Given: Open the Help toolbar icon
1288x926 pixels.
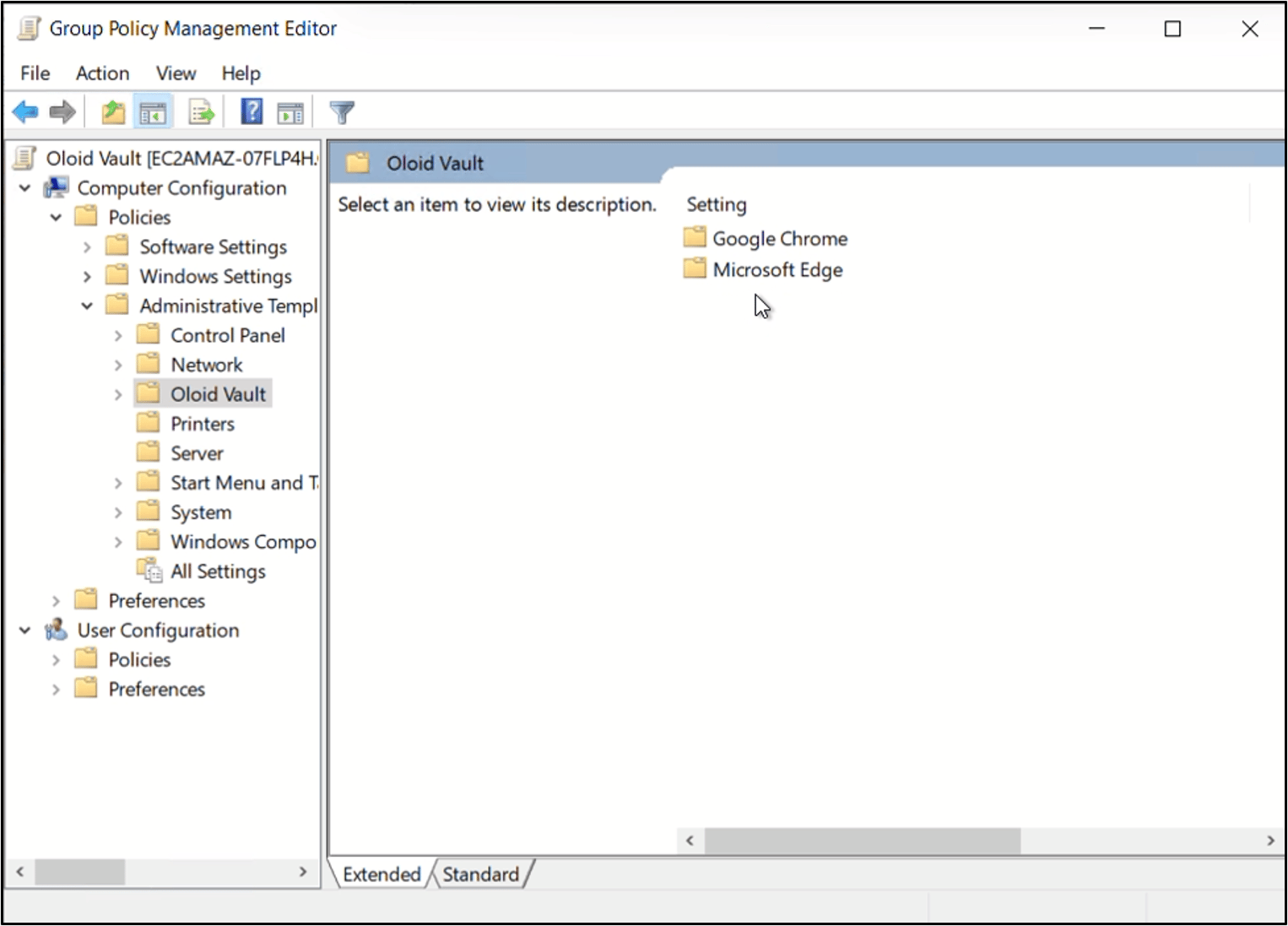Looking at the screenshot, I should 252,111.
